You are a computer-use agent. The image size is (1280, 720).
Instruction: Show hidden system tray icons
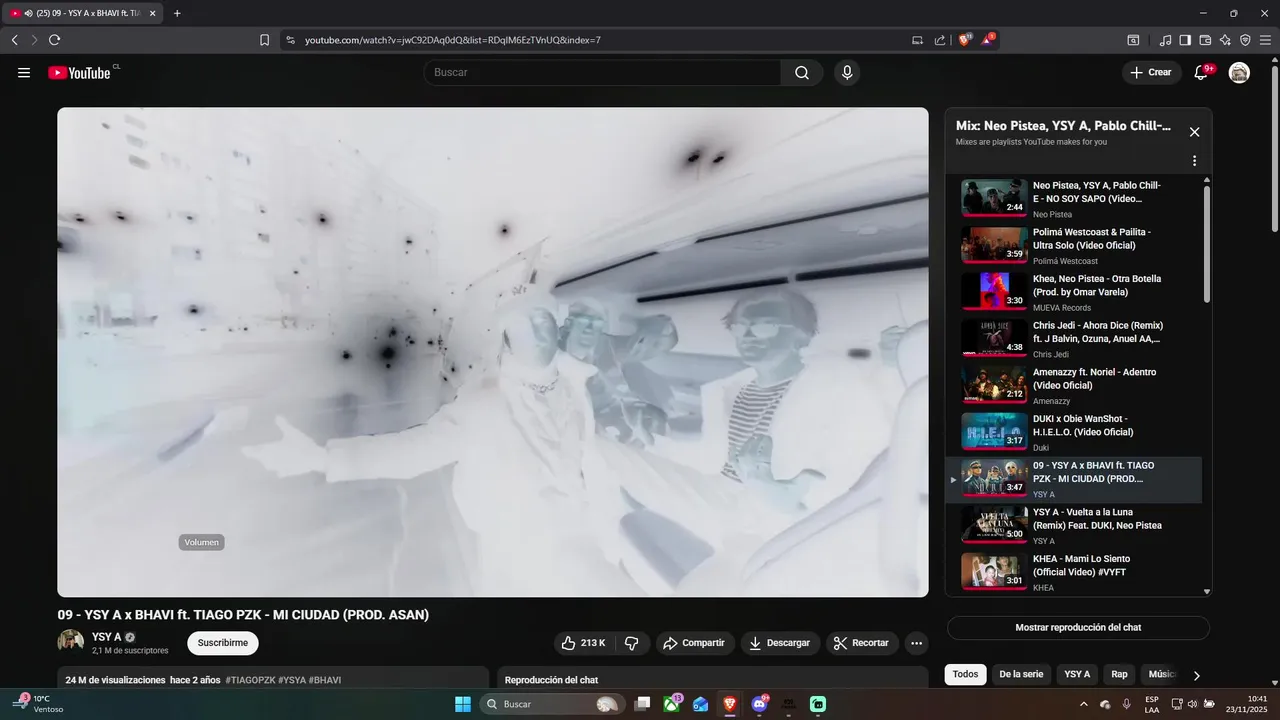(x=1084, y=704)
